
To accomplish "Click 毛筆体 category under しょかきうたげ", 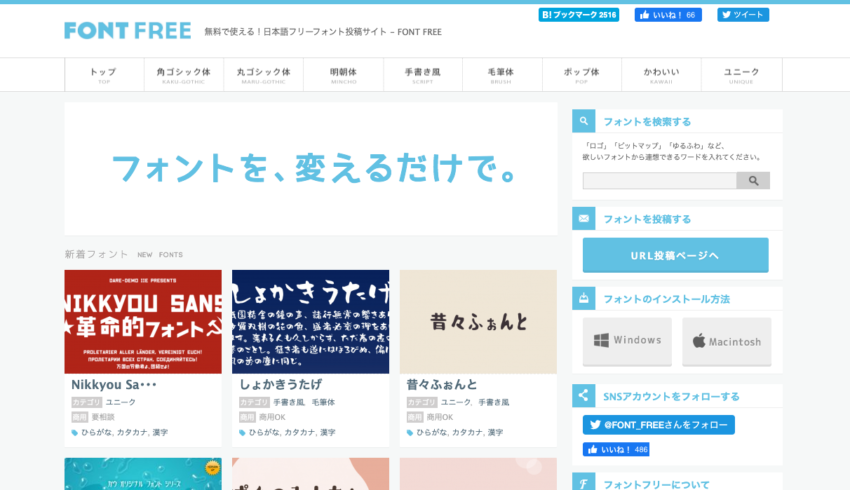I will pos(323,402).
